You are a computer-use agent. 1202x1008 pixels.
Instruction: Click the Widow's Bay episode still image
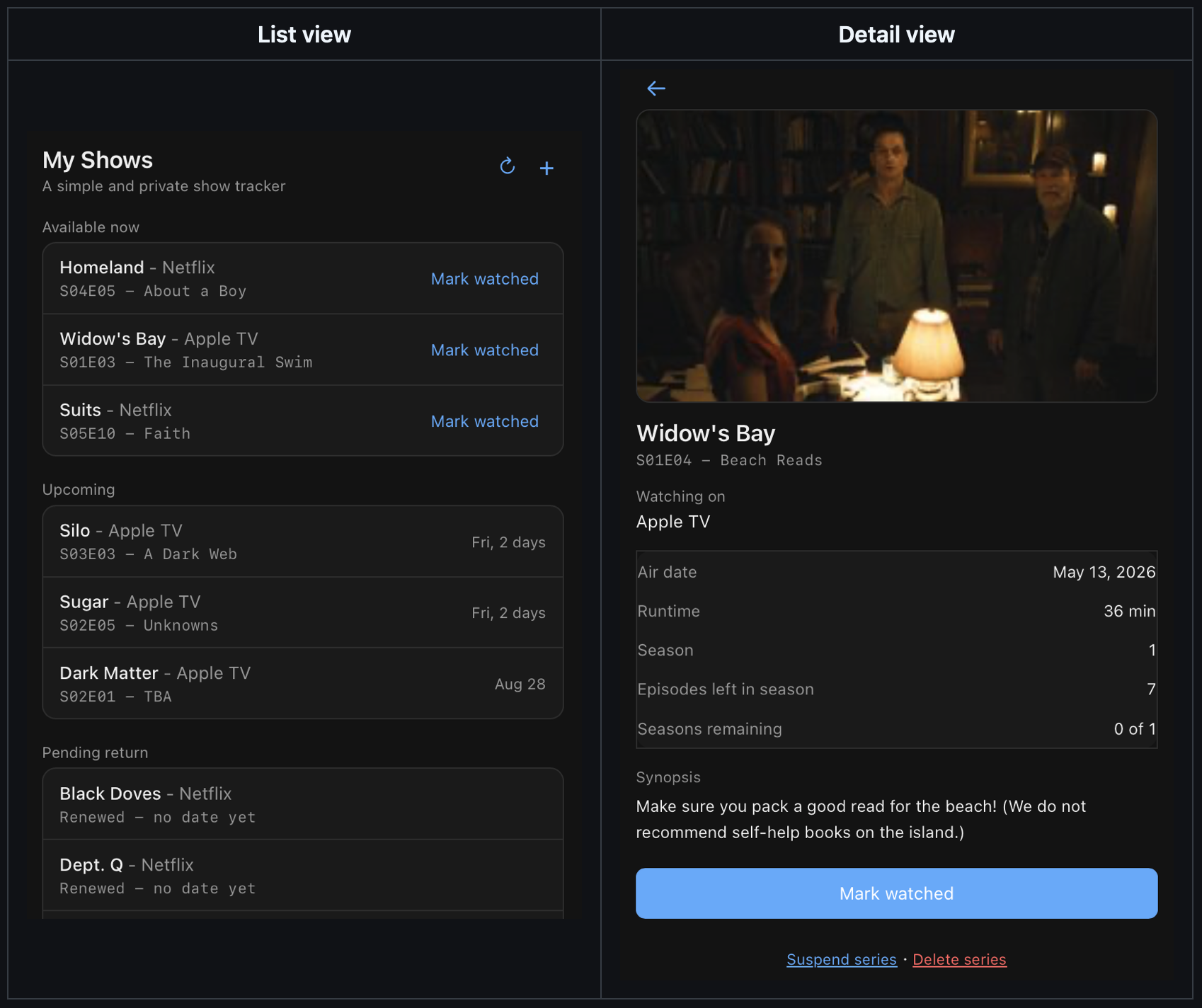click(896, 256)
